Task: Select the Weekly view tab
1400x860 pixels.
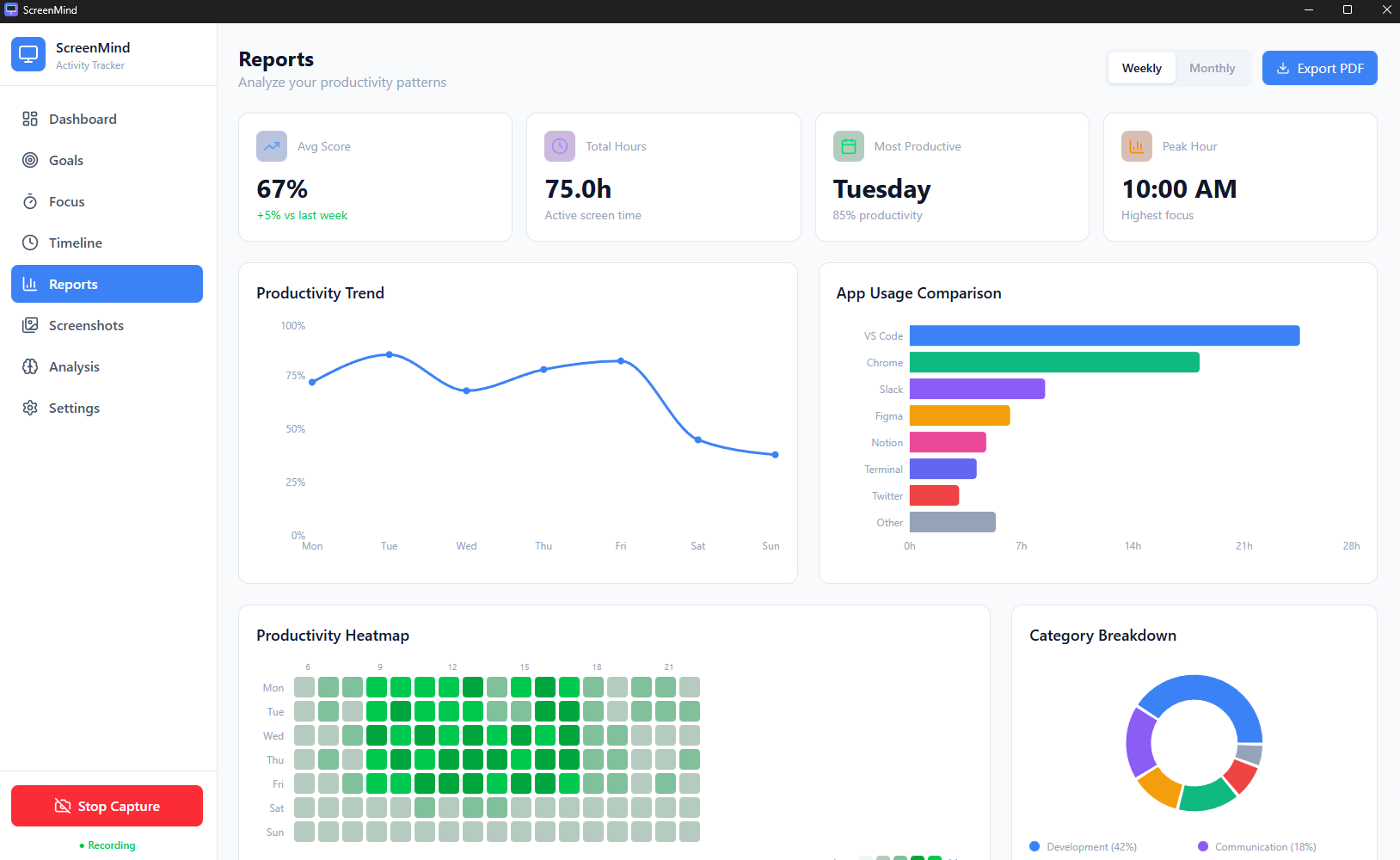Action: (1141, 68)
